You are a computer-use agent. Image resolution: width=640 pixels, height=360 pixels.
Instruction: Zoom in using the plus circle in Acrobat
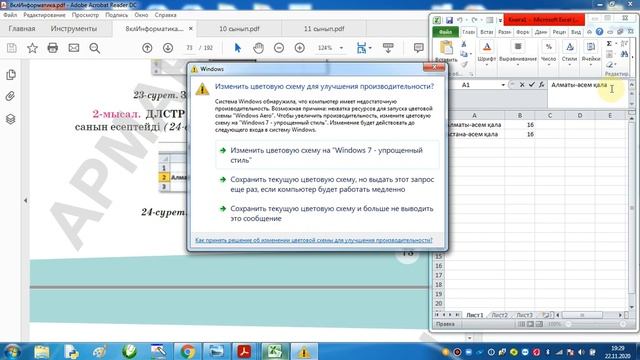[x=300, y=48]
